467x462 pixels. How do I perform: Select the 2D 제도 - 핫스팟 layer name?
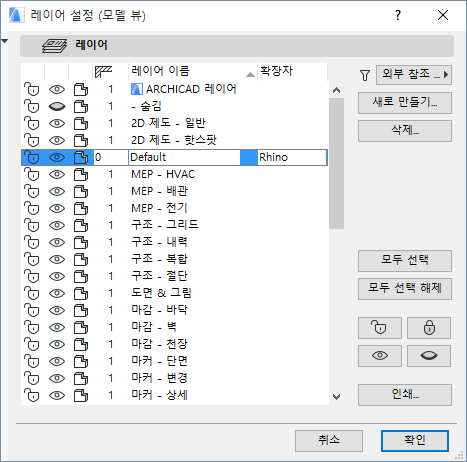coord(174,140)
